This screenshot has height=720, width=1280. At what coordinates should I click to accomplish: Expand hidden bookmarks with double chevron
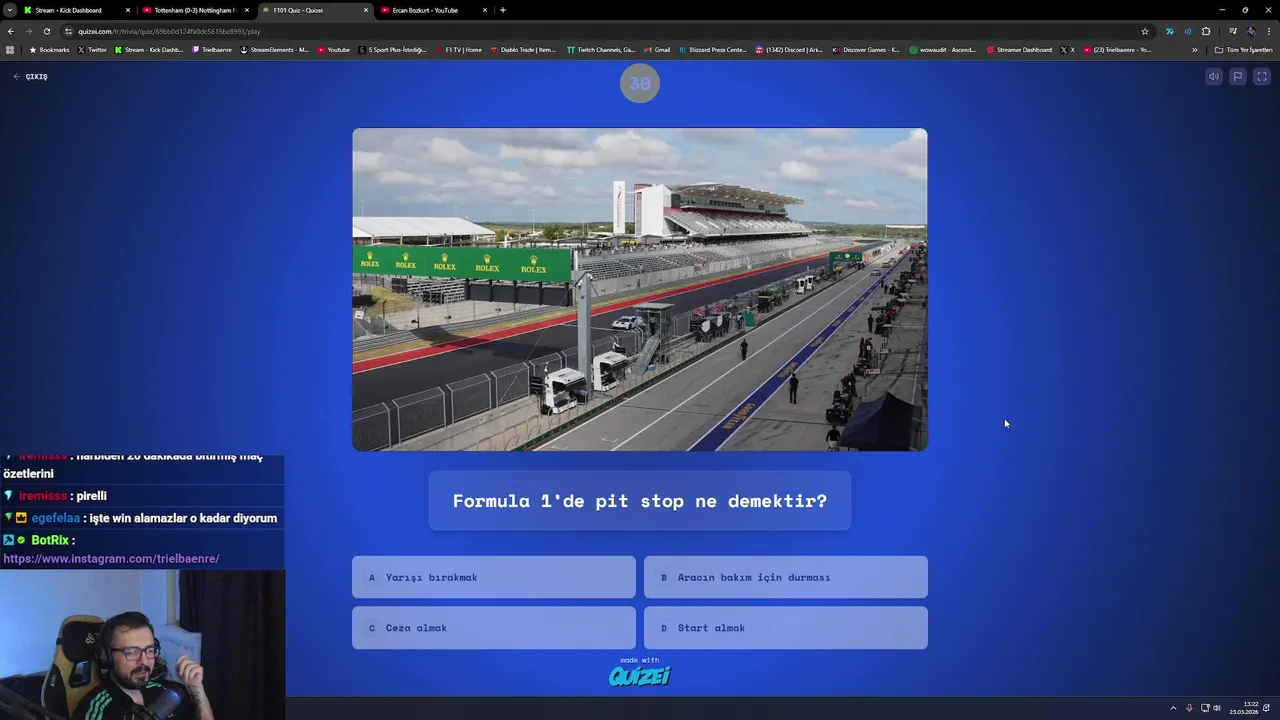1194,49
